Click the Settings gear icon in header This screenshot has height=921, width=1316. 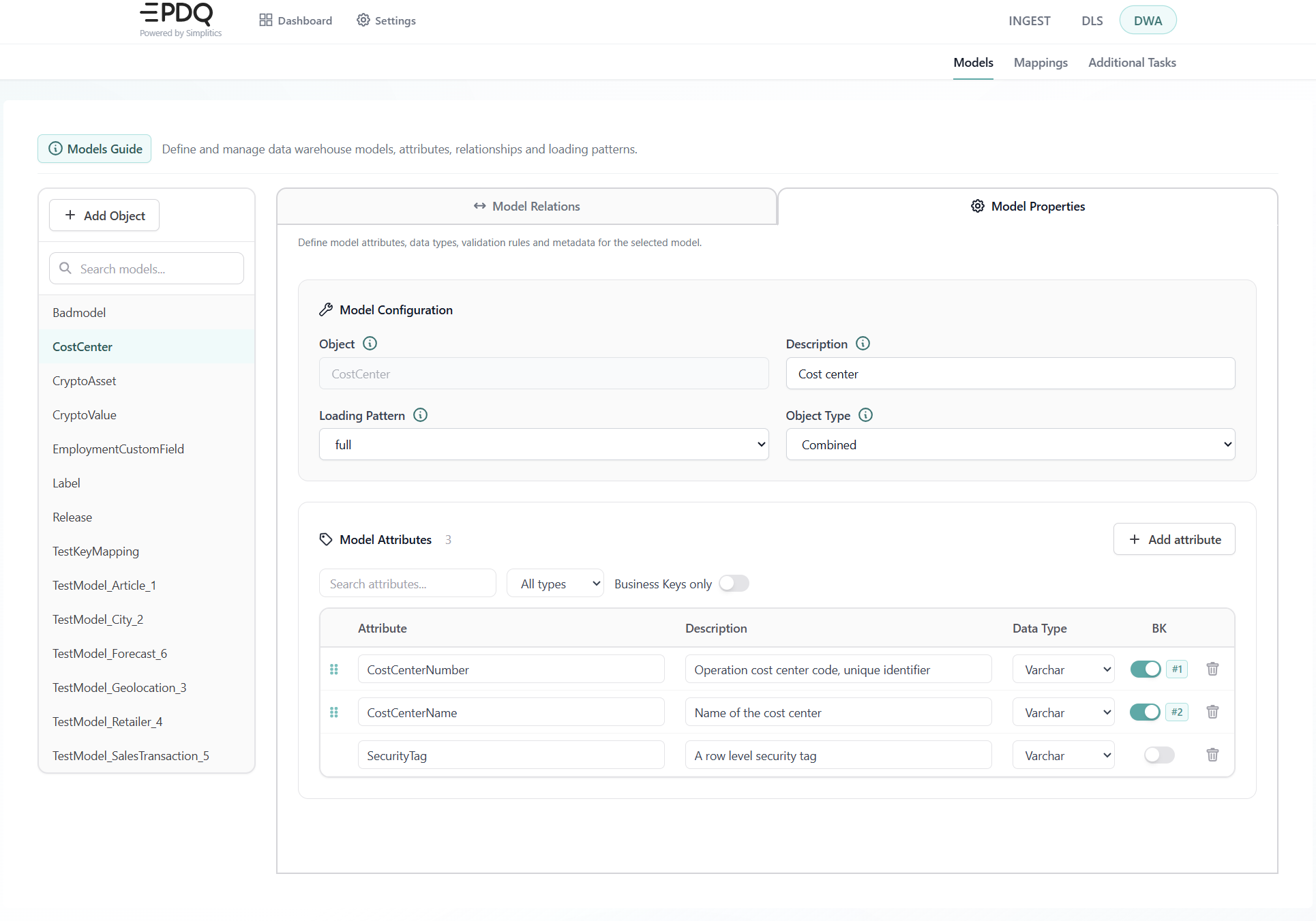click(x=363, y=20)
